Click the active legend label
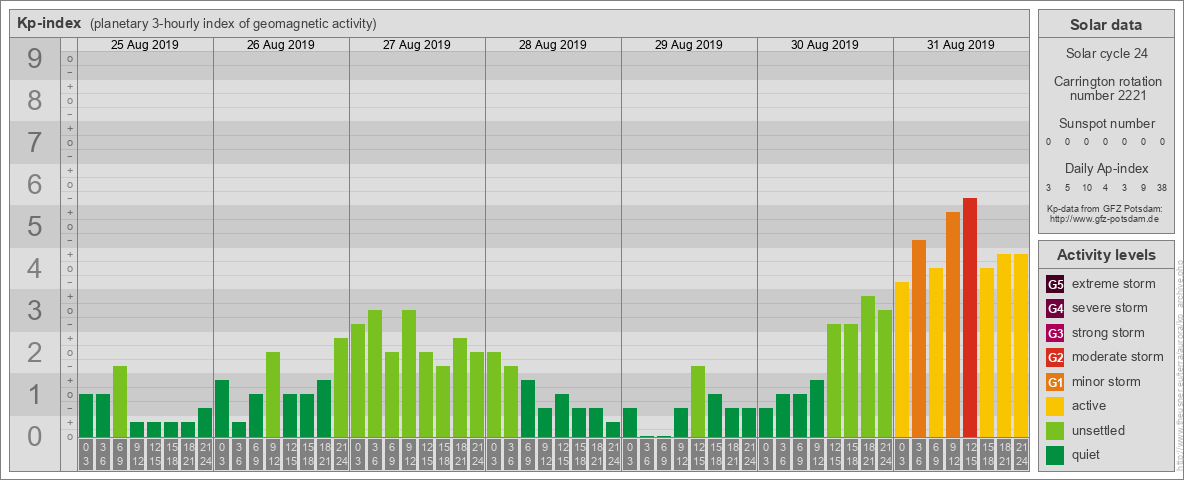 1089,406
